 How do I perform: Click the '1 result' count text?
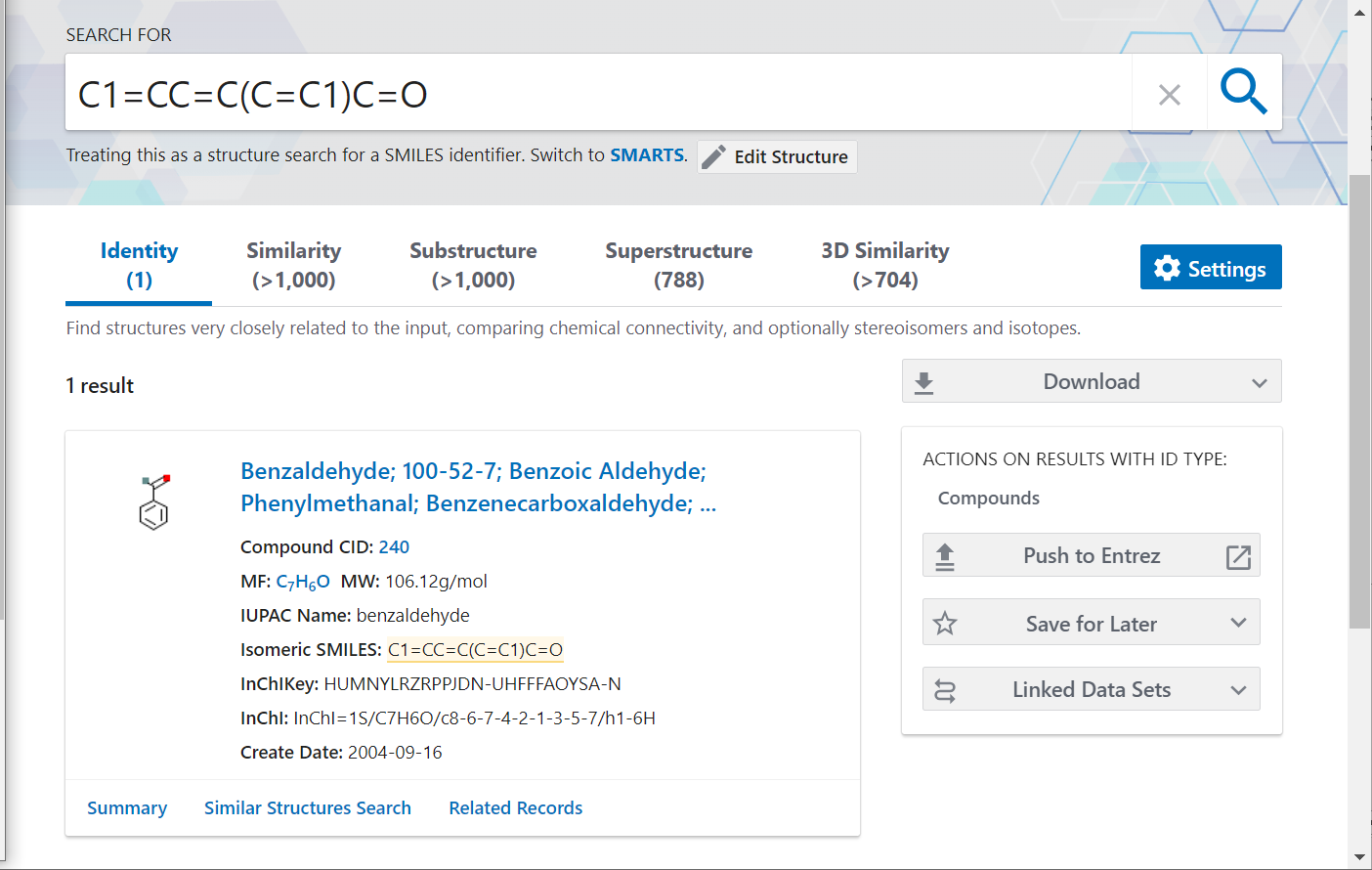tap(100, 386)
